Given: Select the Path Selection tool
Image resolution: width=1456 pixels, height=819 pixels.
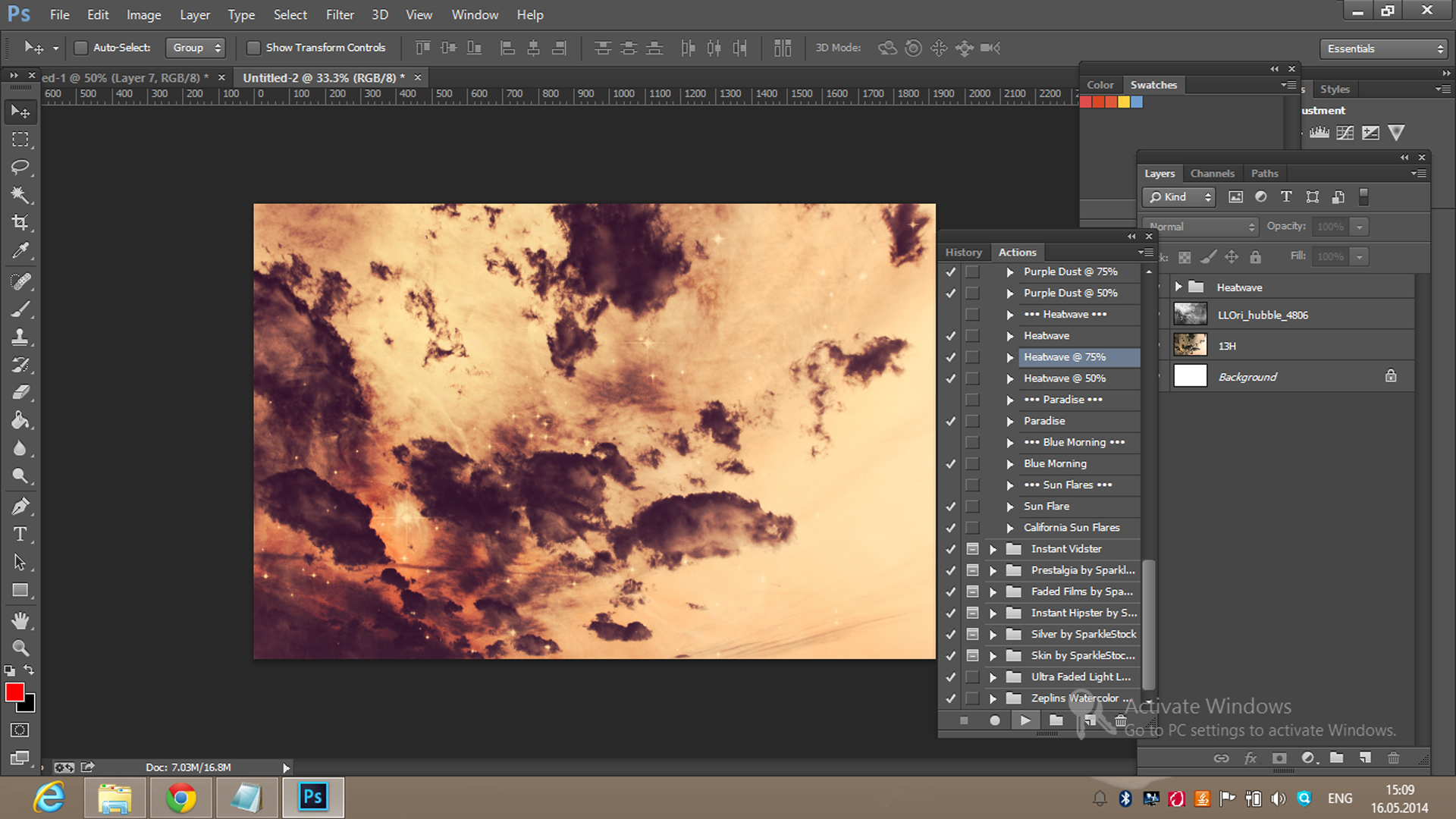Looking at the screenshot, I should click(x=20, y=562).
